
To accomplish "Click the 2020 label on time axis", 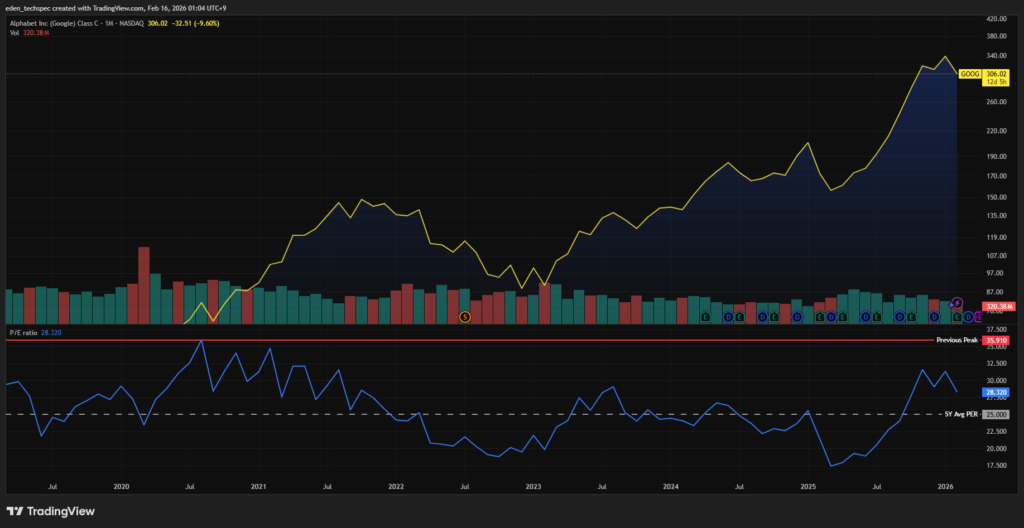I will tap(121, 487).
